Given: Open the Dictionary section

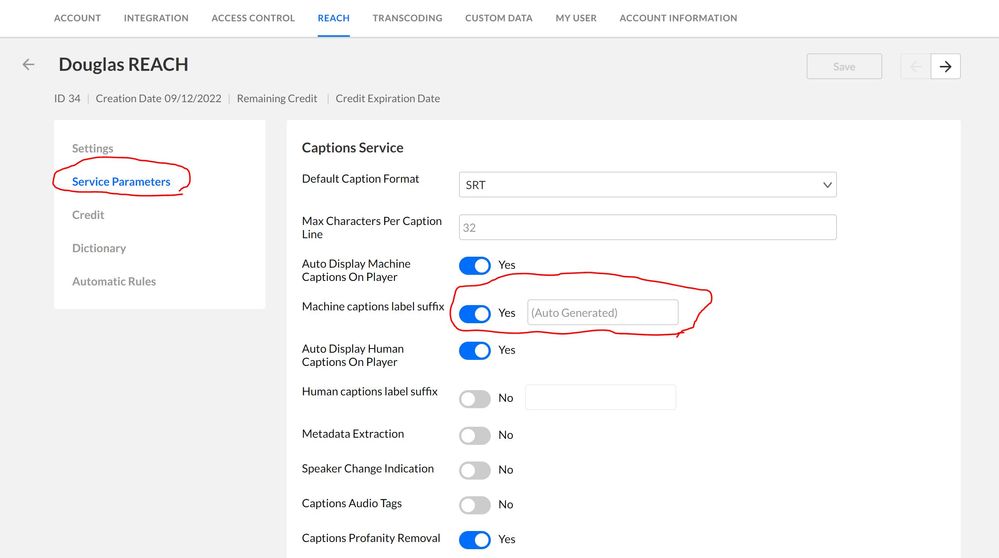Looking at the screenshot, I should coord(99,248).
